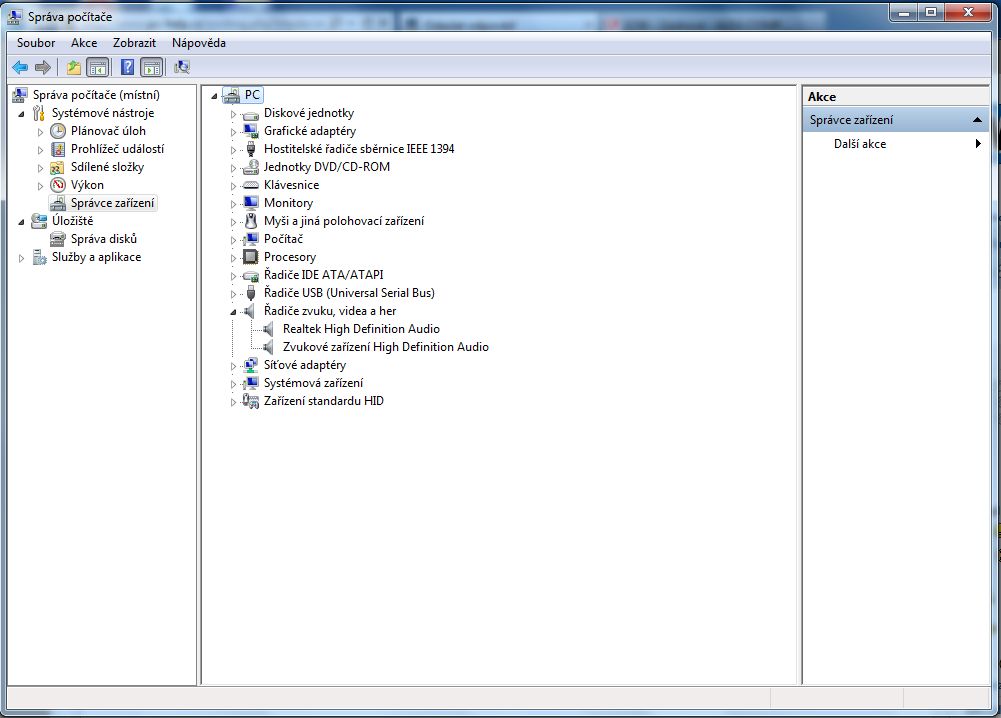Screen dimensions: 1001x718
Task: Expand the Služby a aplikace arrow
Action: [x=21, y=258]
